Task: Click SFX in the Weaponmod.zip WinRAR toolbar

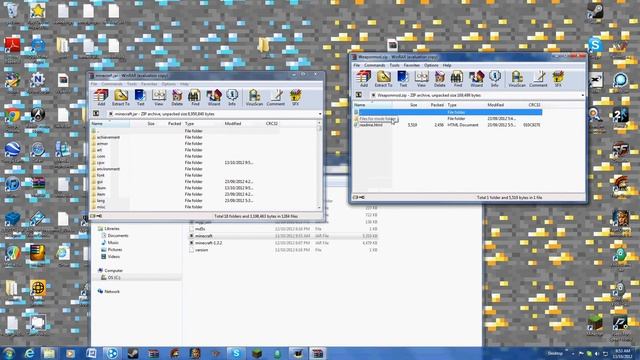Action: [x=558, y=79]
